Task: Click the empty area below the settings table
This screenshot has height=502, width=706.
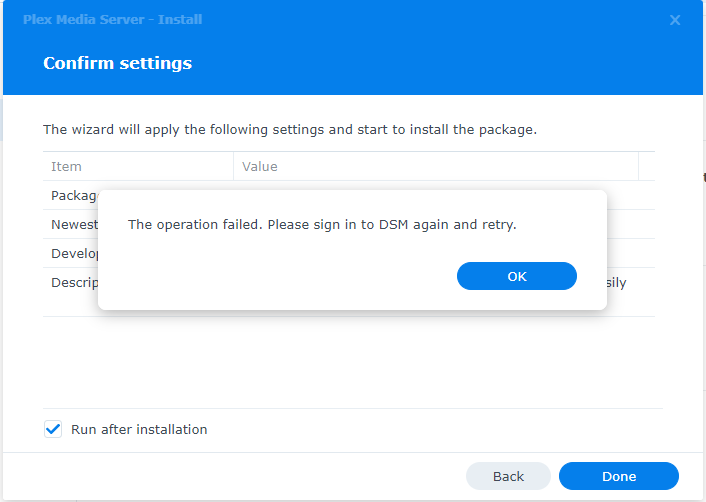Action: click(x=350, y=362)
